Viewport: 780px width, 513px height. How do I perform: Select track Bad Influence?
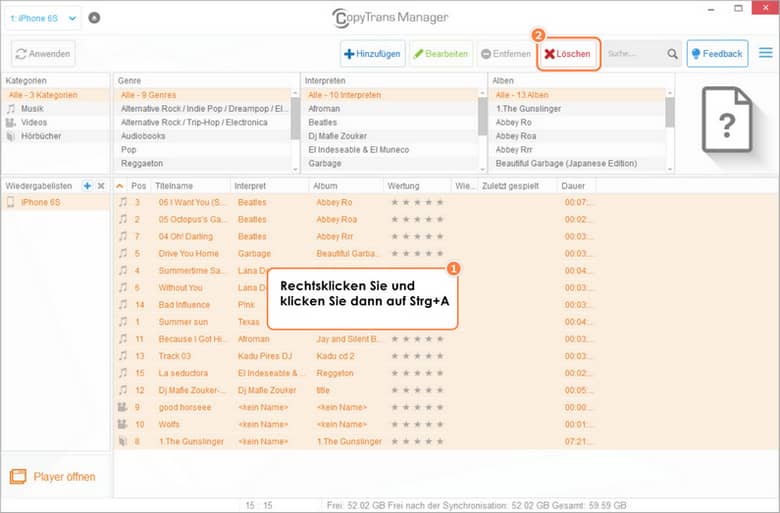click(x=184, y=305)
